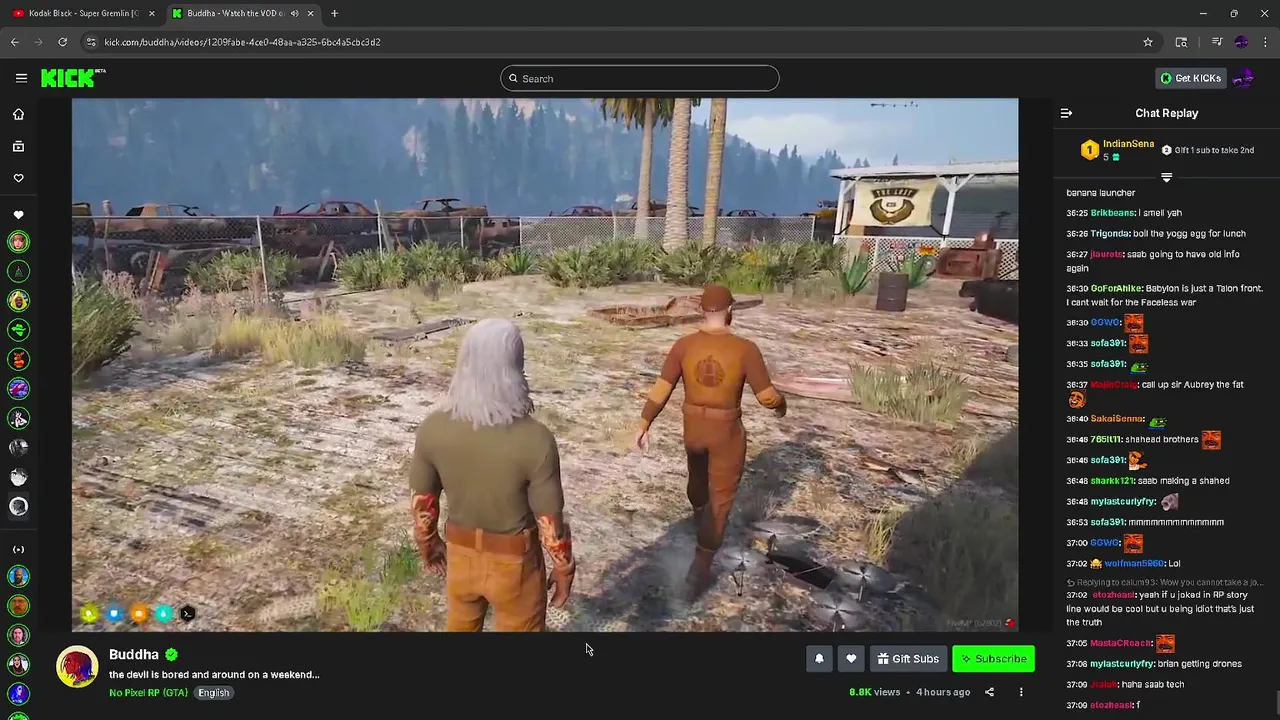Open the 'Replying to calum93' reply reference

point(1165,582)
